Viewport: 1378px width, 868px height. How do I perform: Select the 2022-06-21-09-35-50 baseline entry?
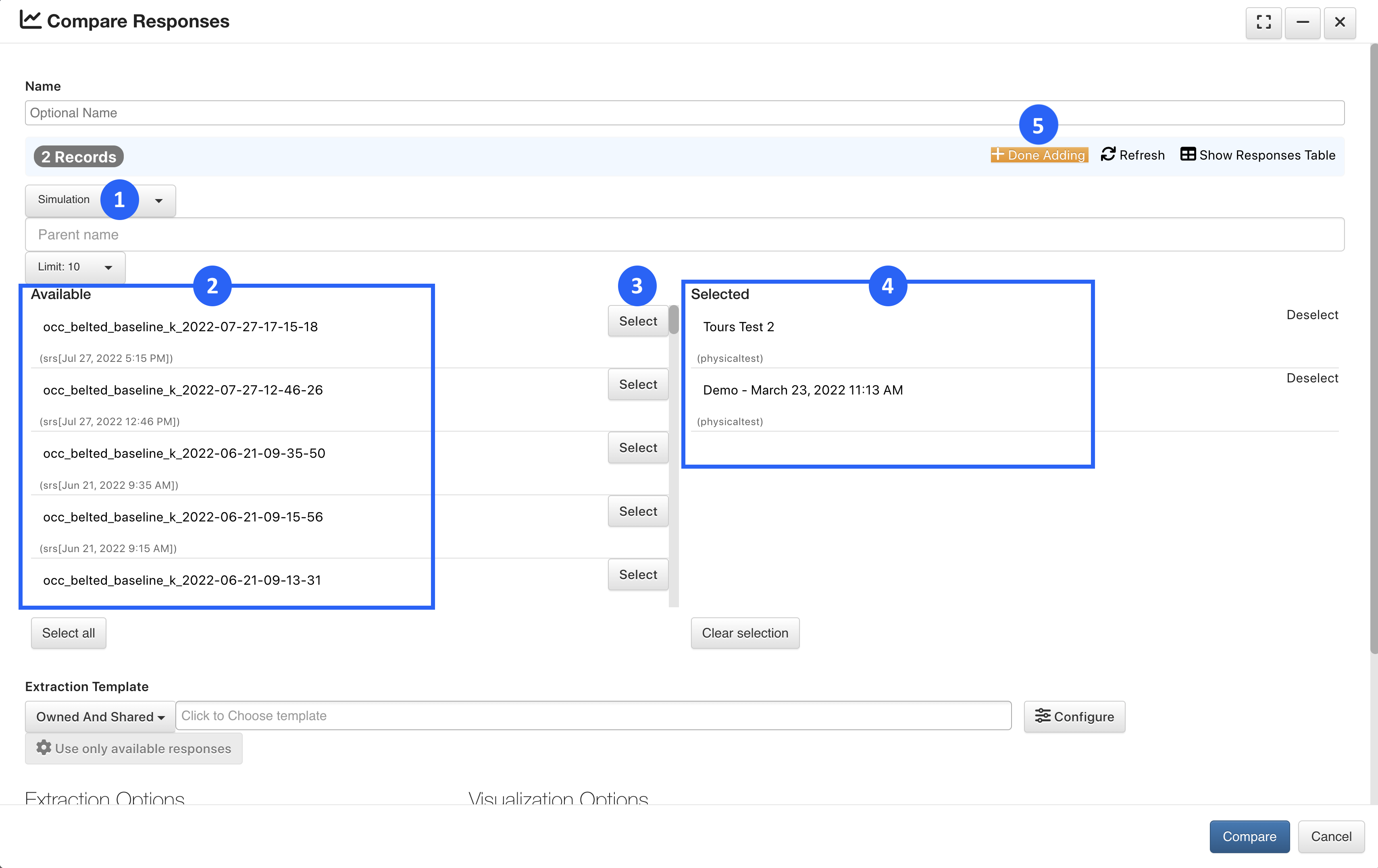[x=637, y=448]
